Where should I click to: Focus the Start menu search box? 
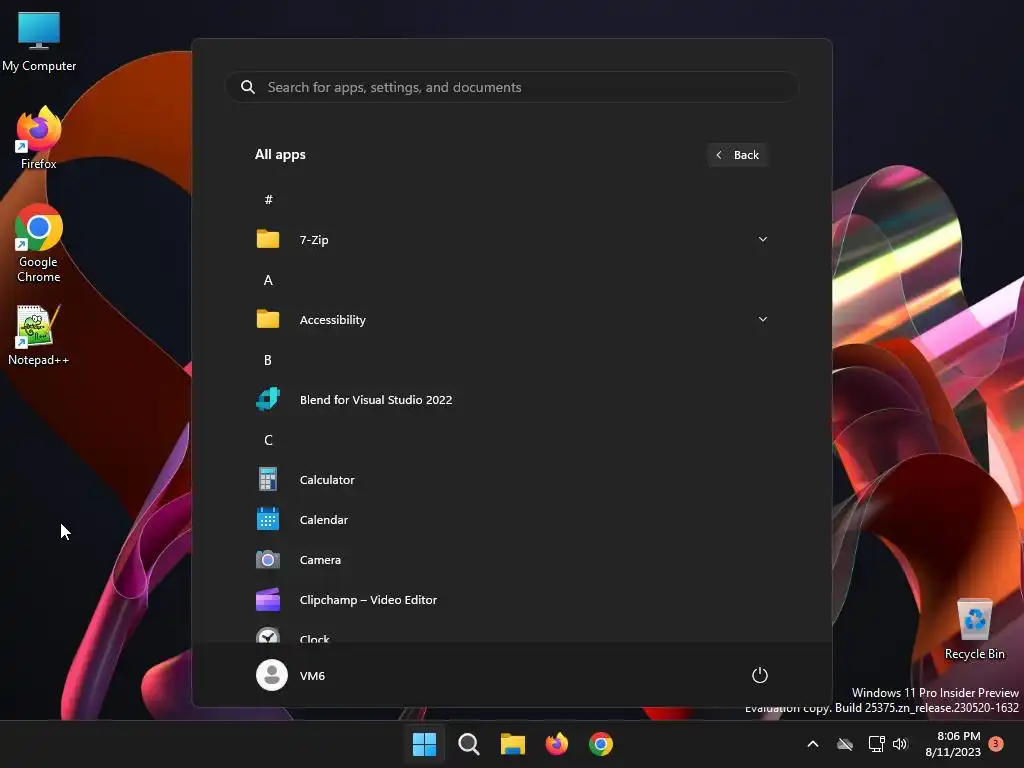(x=512, y=87)
